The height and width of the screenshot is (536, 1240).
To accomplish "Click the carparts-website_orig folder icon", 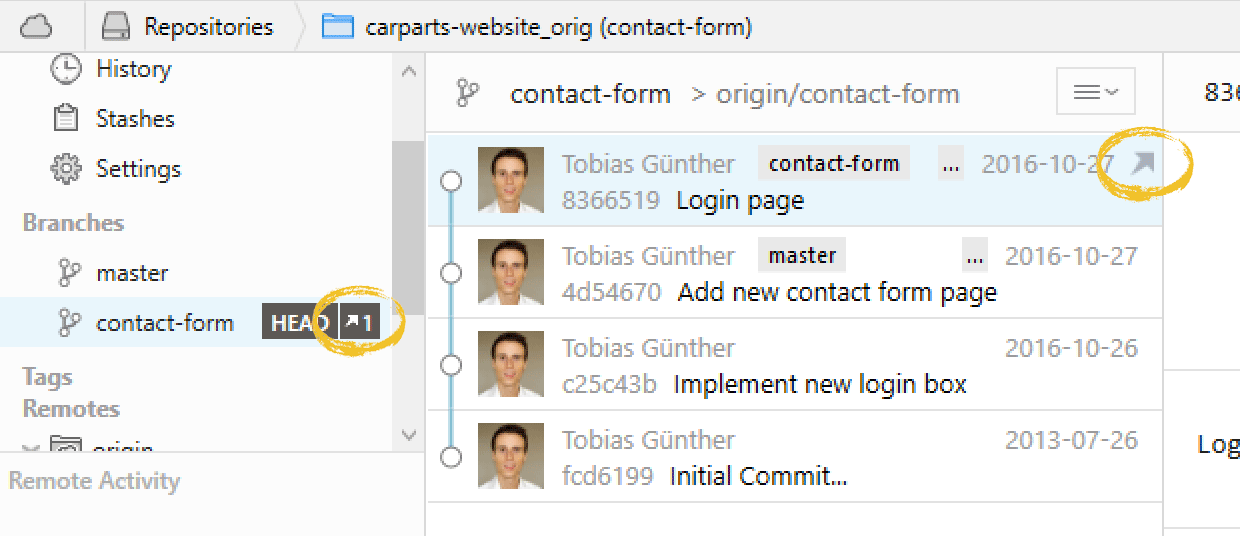I will click(x=338, y=27).
